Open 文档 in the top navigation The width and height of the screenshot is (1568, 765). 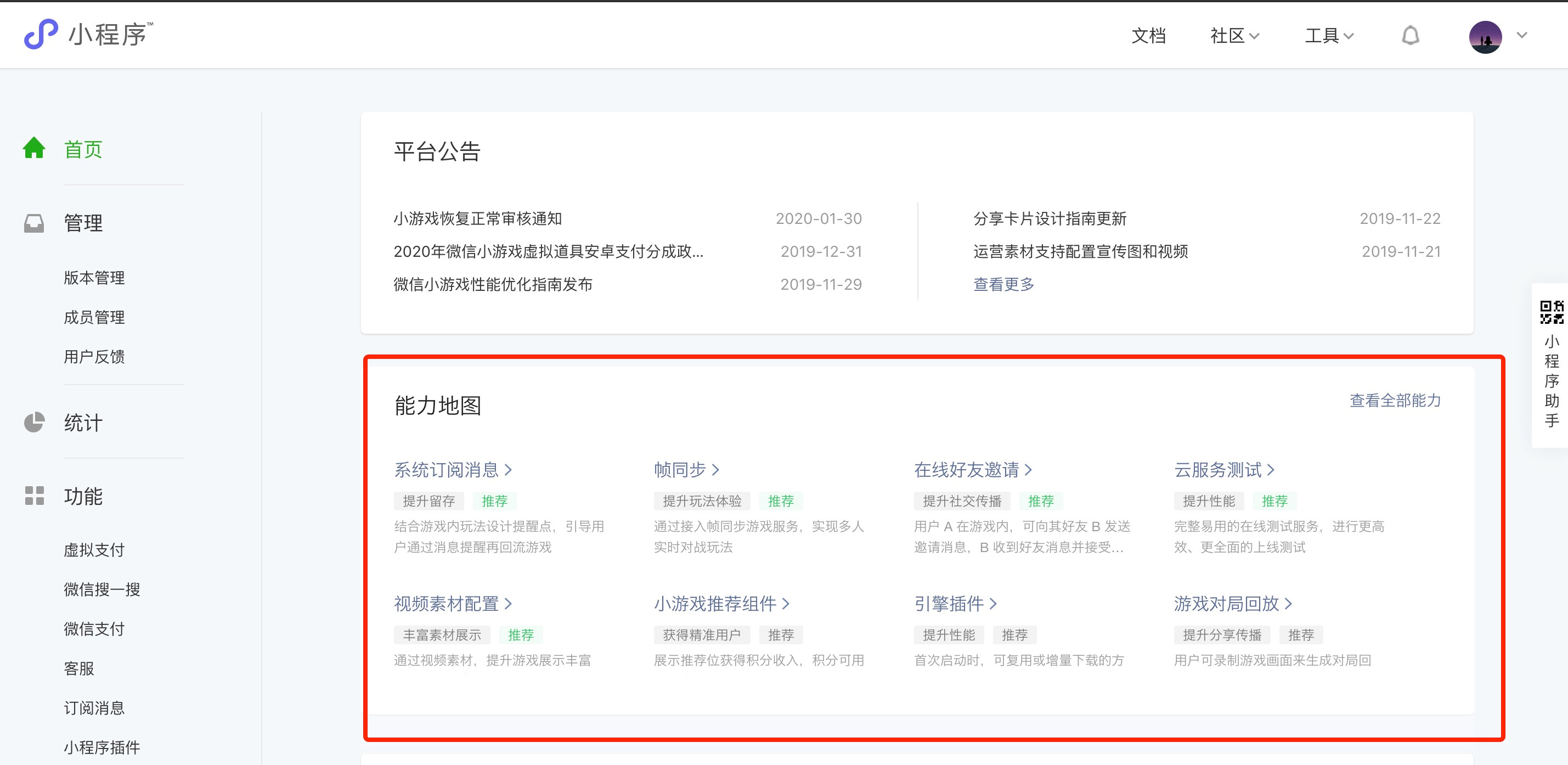coord(1148,36)
